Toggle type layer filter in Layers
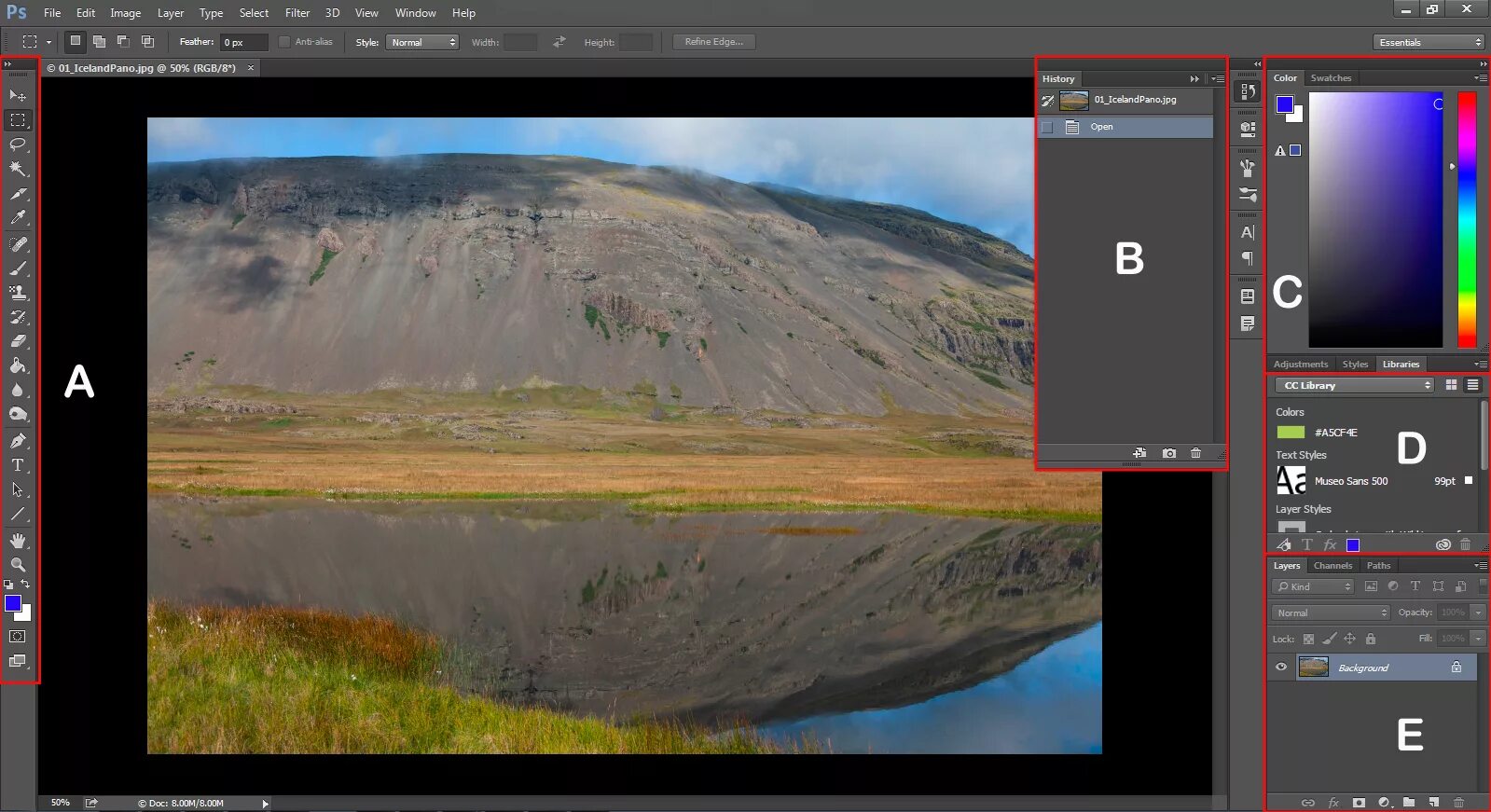This screenshot has width=1491, height=812. [1415, 586]
